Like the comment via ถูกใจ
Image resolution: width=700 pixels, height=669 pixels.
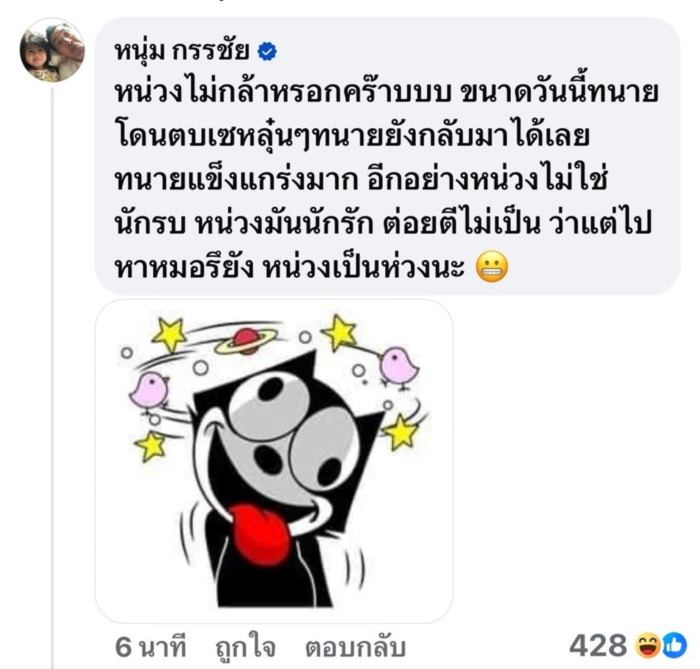coord(246,647)
